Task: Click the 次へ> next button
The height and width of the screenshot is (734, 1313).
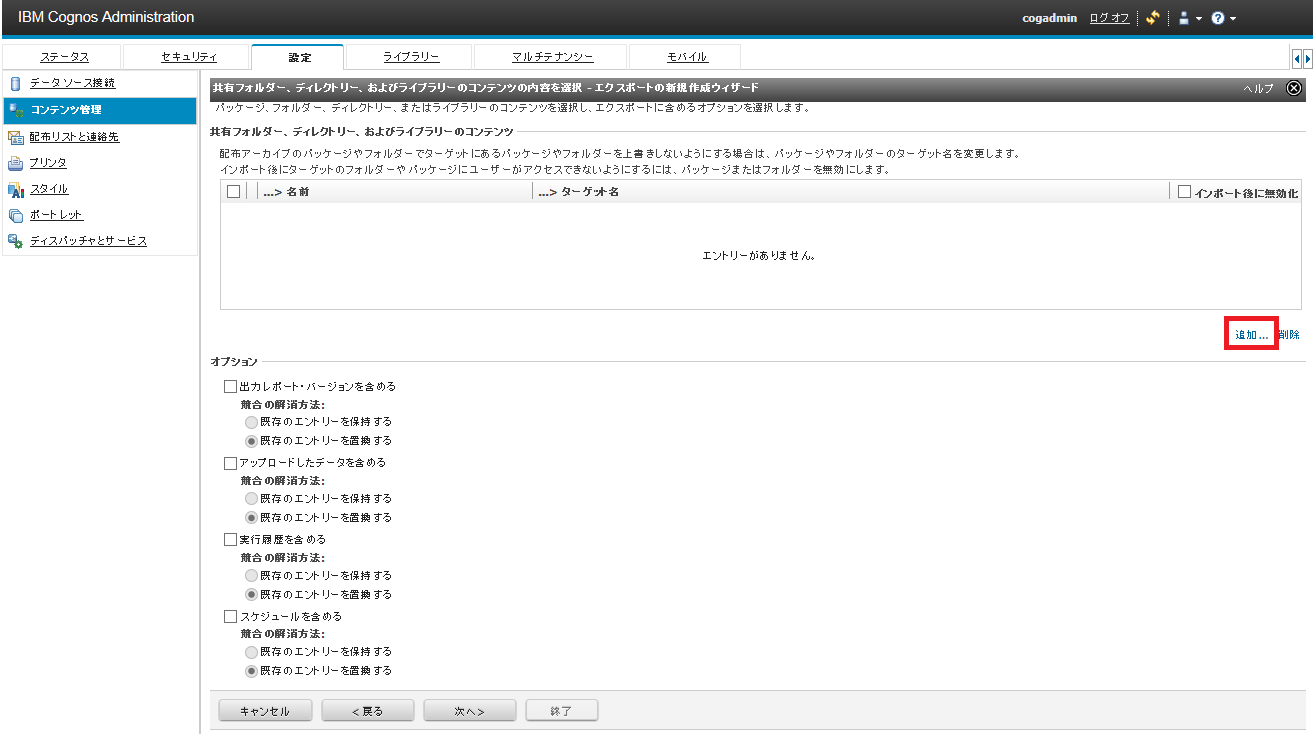Action: [470, 711]
